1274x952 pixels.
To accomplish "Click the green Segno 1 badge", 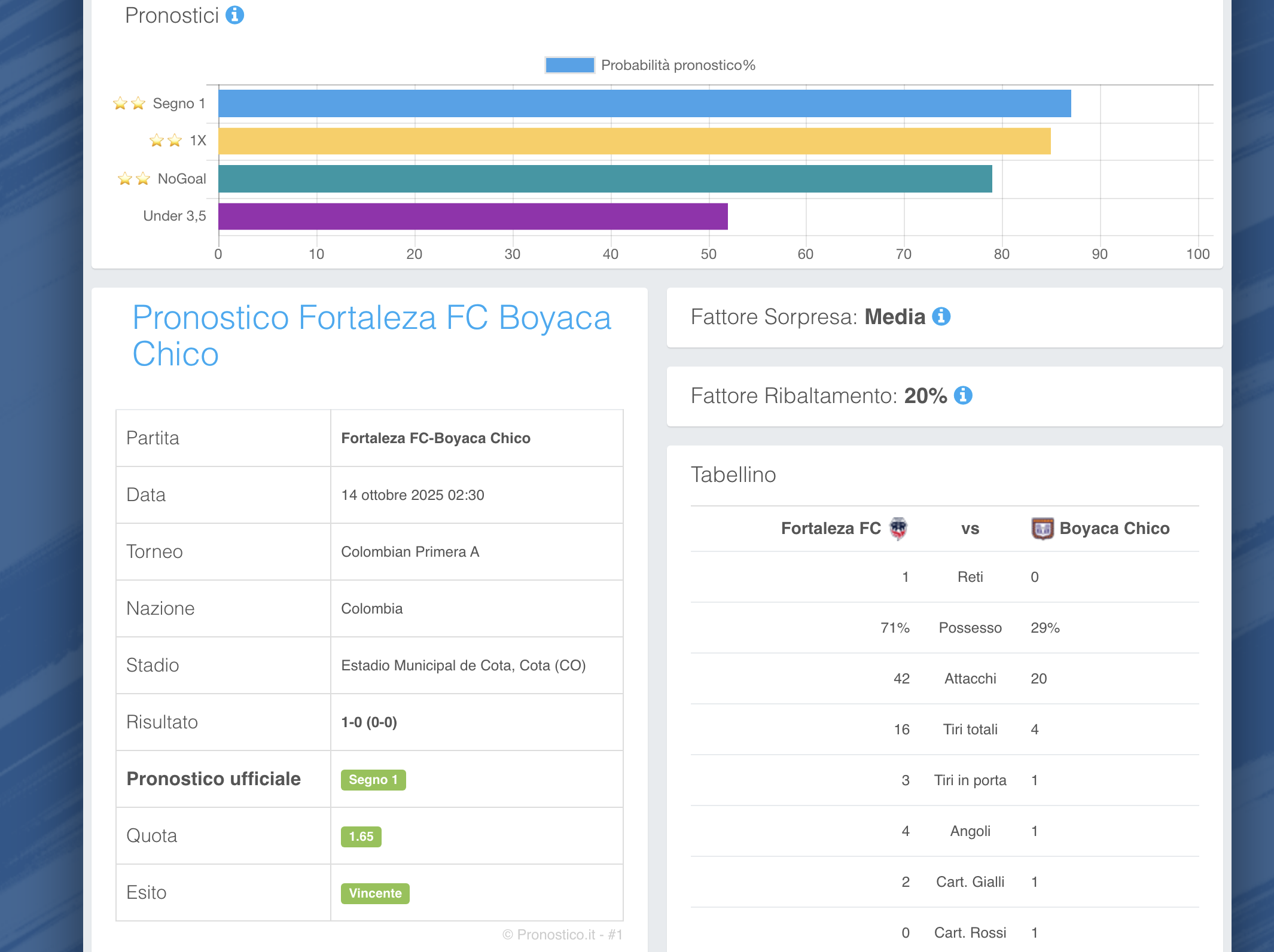I will click(x=373, y=780).
